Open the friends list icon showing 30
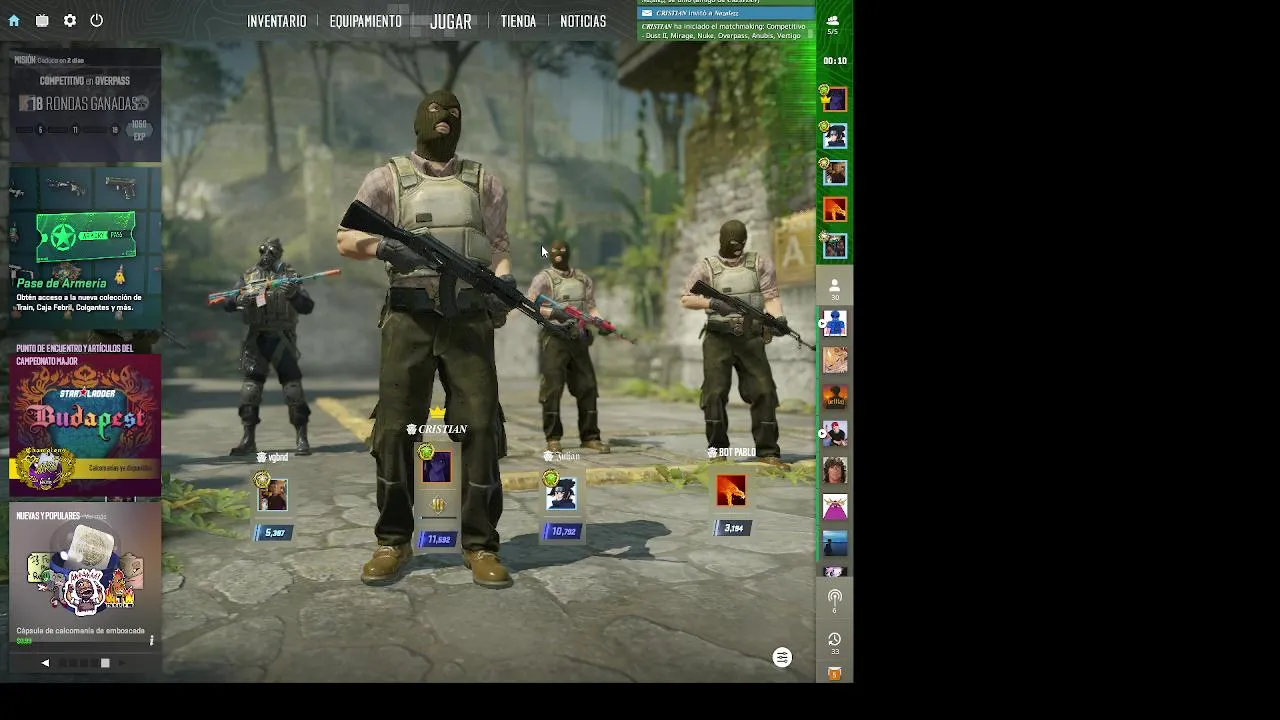 pyautogui.click(x=835, y=289)
